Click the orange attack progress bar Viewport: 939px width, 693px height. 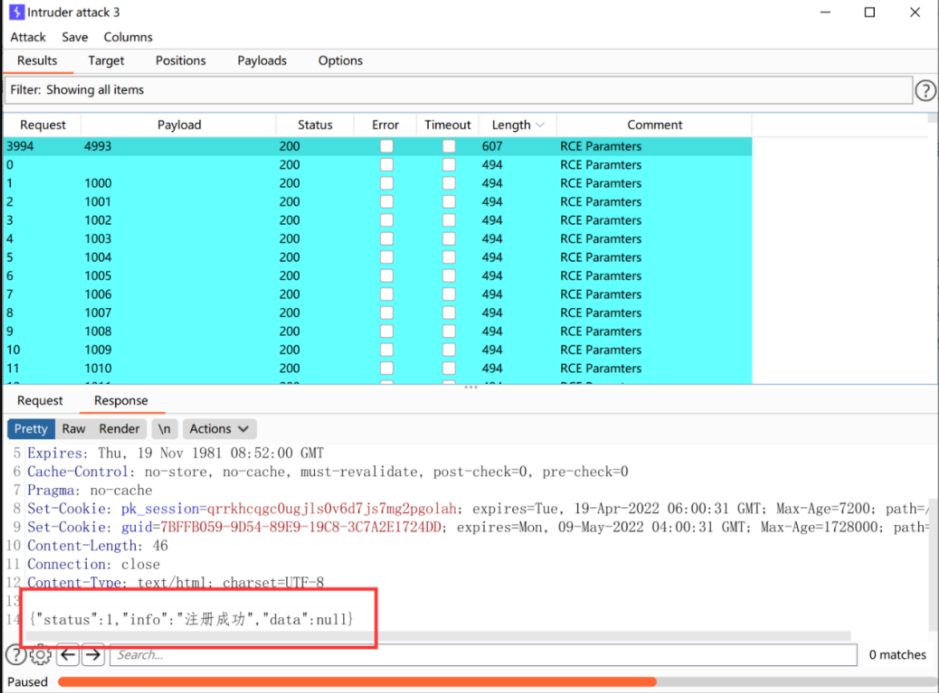pos(358,682)
